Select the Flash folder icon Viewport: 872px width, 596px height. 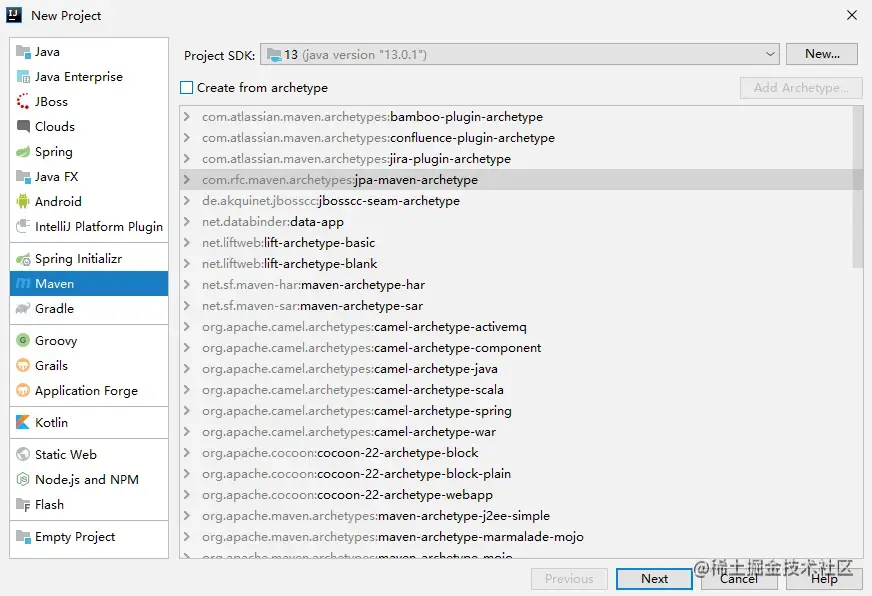point(23,505)
